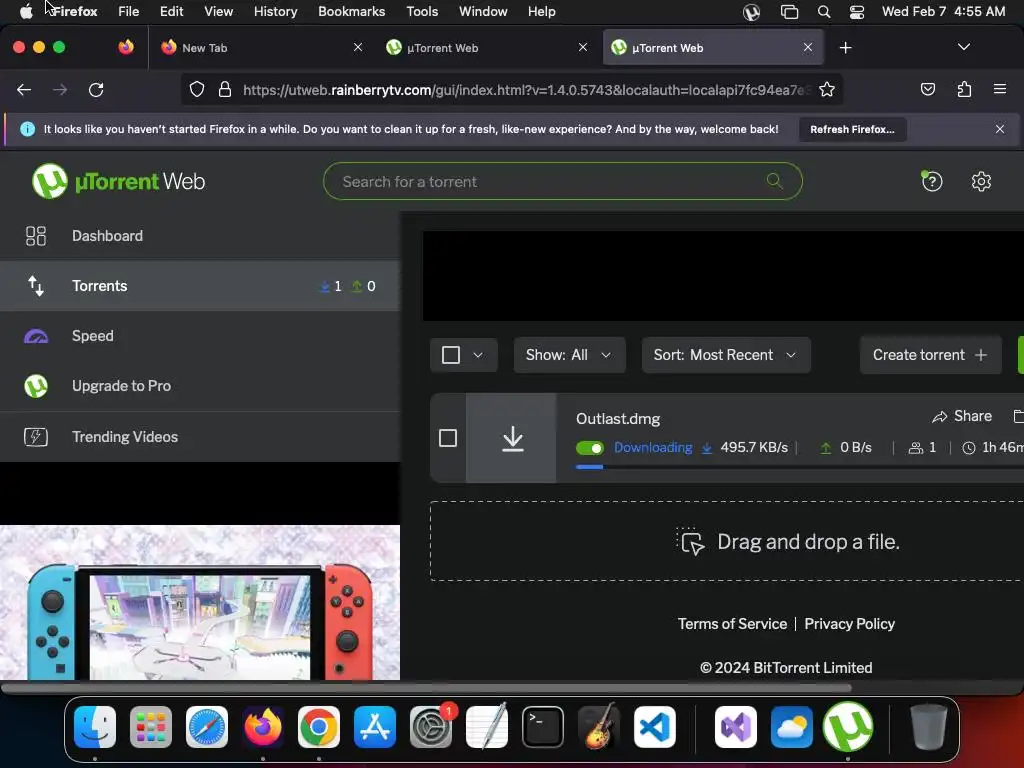Open Google Chrome from the Dock
The image size is (1024, 768).
319,726
